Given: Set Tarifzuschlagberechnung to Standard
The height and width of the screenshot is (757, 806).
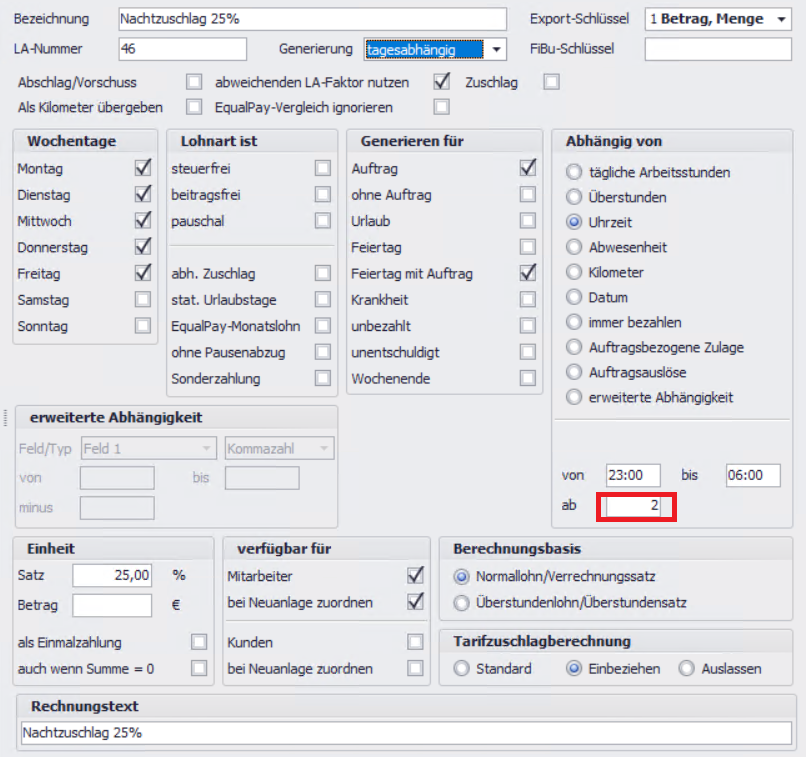Looking at the screenshot, I should pos(461,668).
